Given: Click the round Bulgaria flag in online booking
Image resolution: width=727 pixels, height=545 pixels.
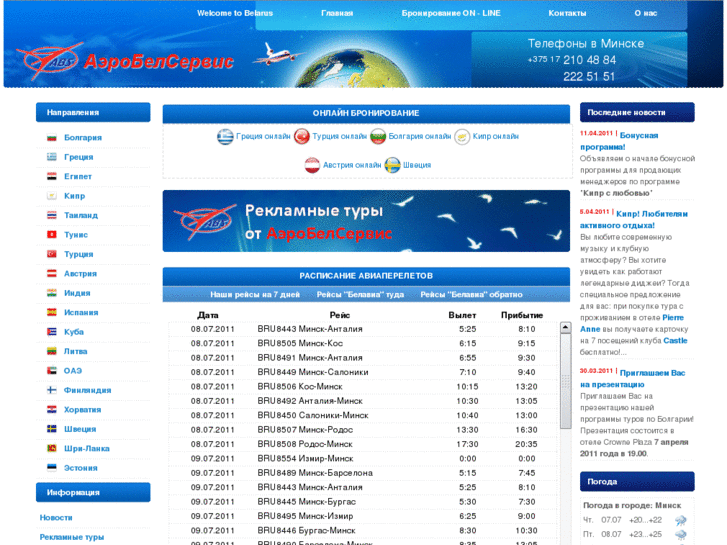Looking at the screenshot, I should pos(378,137).
